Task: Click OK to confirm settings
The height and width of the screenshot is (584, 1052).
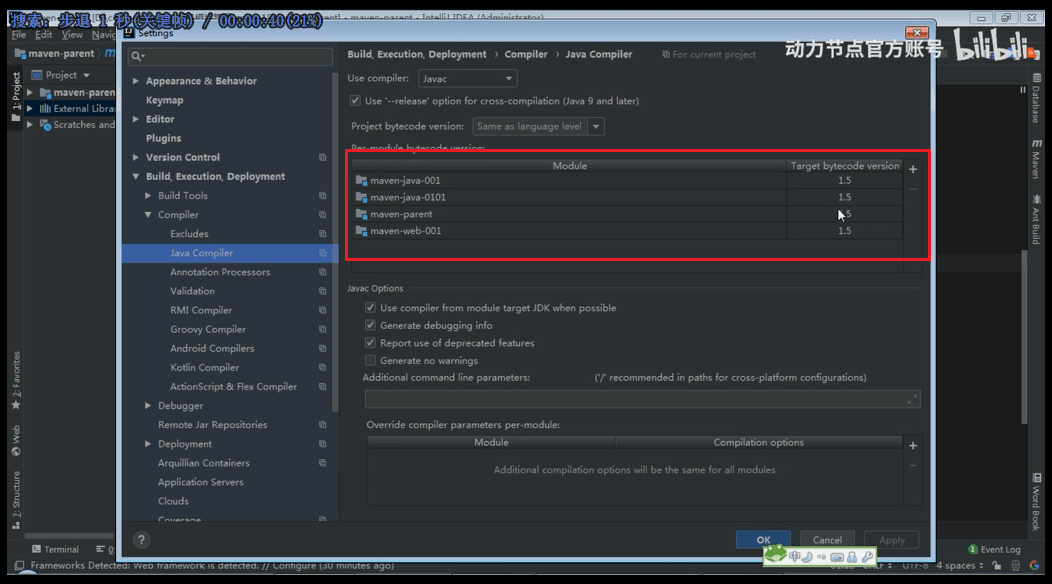Action: click(x=763, y=540)
